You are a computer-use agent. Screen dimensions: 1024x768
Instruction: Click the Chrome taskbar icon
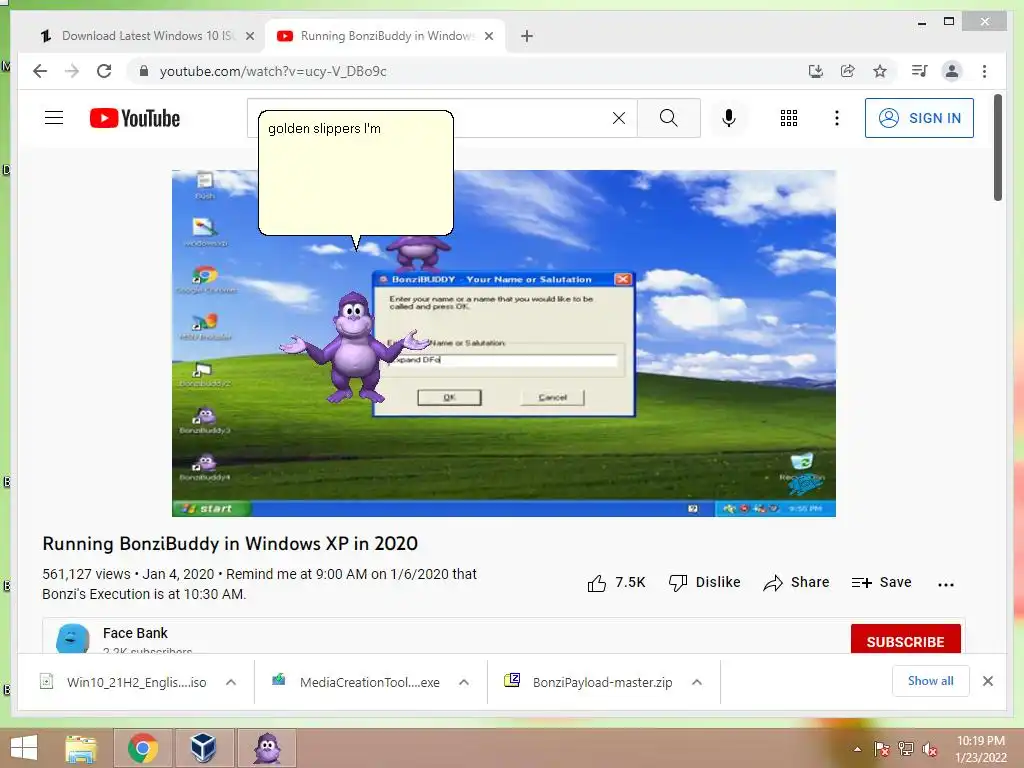143,748
